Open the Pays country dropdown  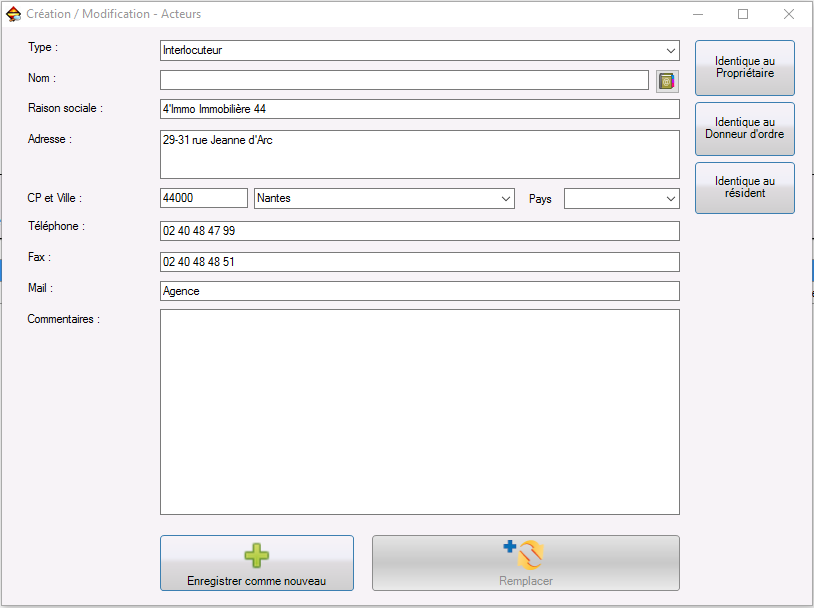click(621, 198)
